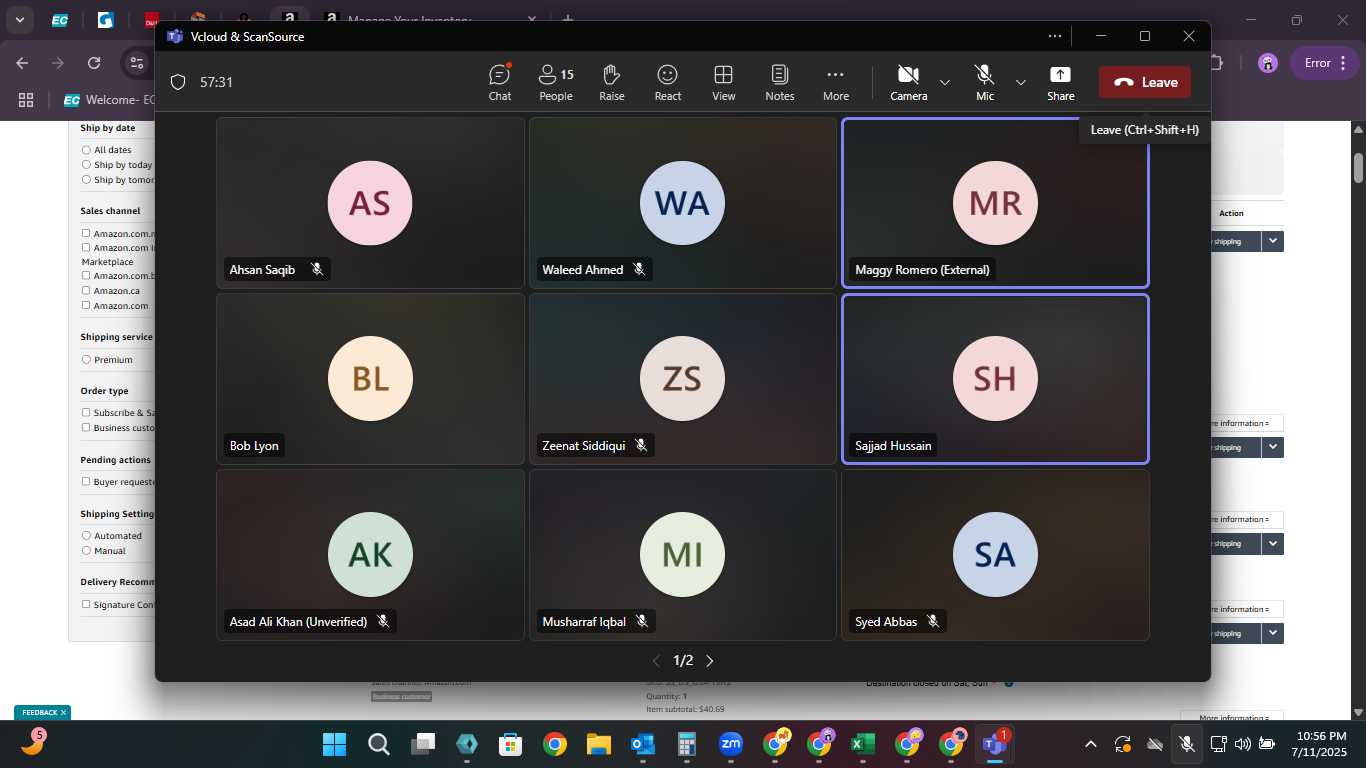Click the shield security icon beside timer

click(x=178, y=82)
